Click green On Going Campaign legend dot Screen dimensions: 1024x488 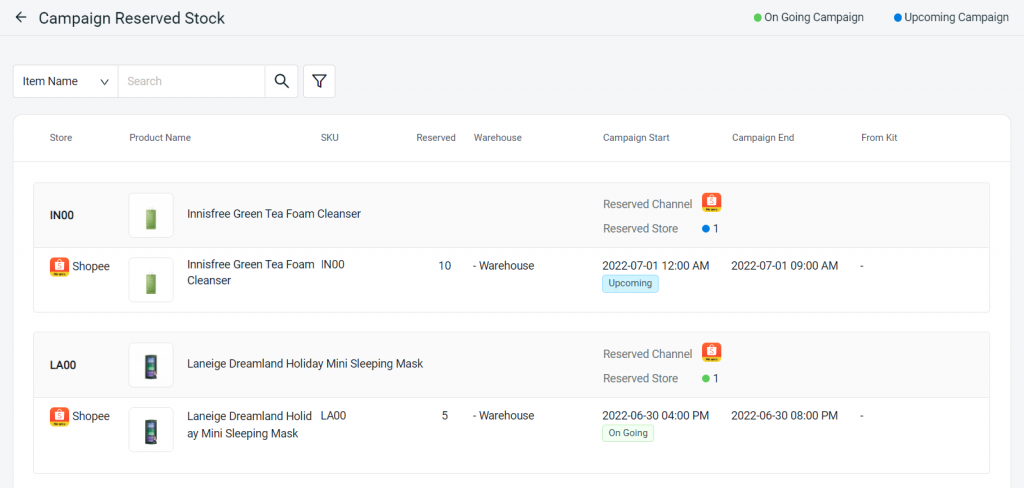pyautogui.click(x=758, y=18)
